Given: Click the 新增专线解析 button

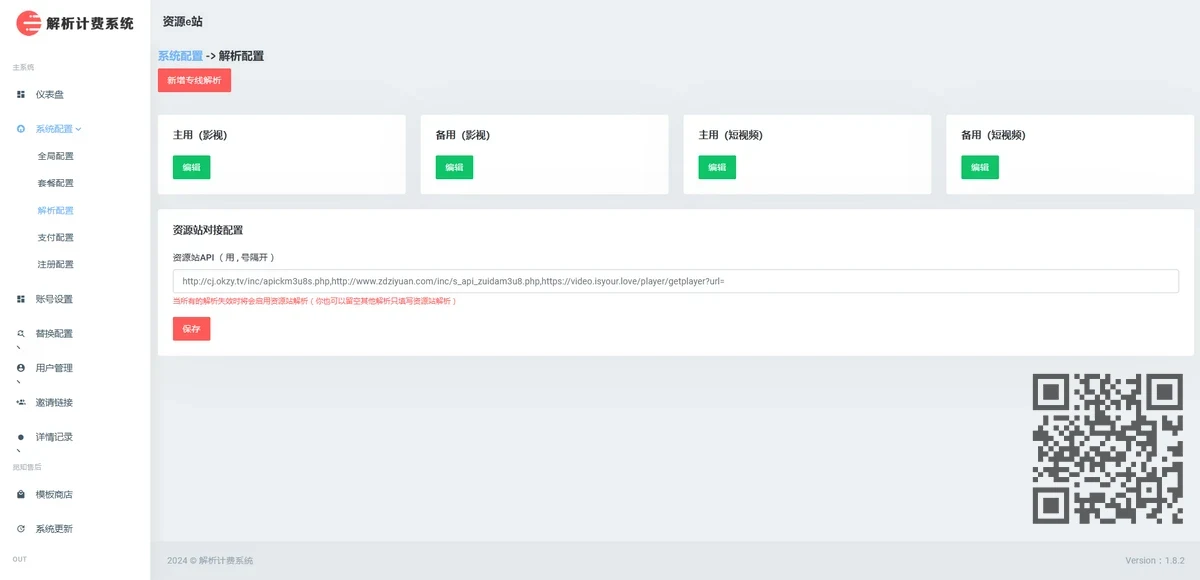Looking at the screenshot, I should click(194, 80).
